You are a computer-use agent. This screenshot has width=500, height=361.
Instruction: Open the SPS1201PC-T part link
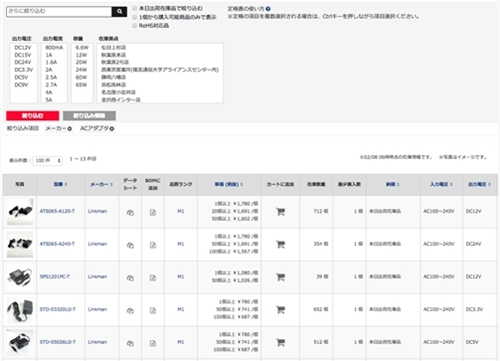[55, 277]
